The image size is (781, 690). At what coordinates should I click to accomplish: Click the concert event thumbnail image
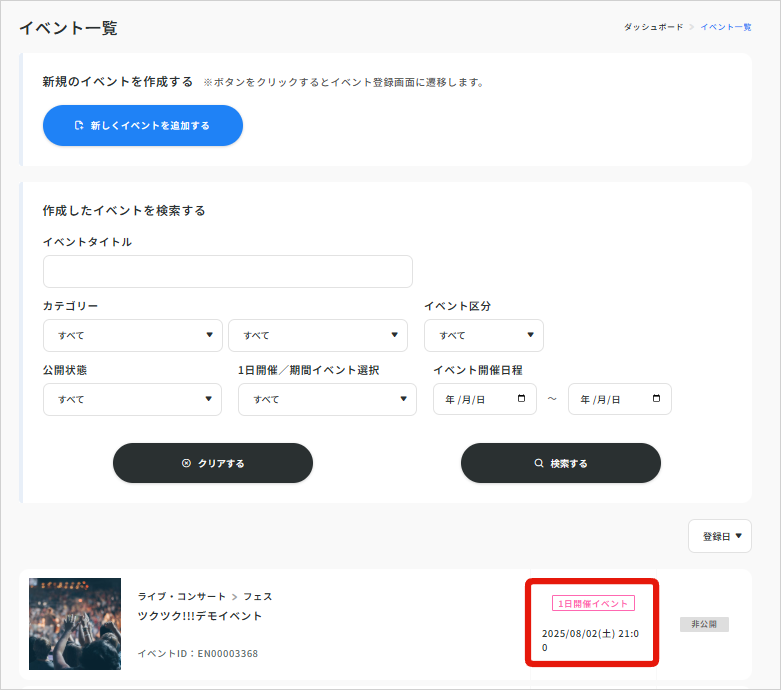click(75, 623)
